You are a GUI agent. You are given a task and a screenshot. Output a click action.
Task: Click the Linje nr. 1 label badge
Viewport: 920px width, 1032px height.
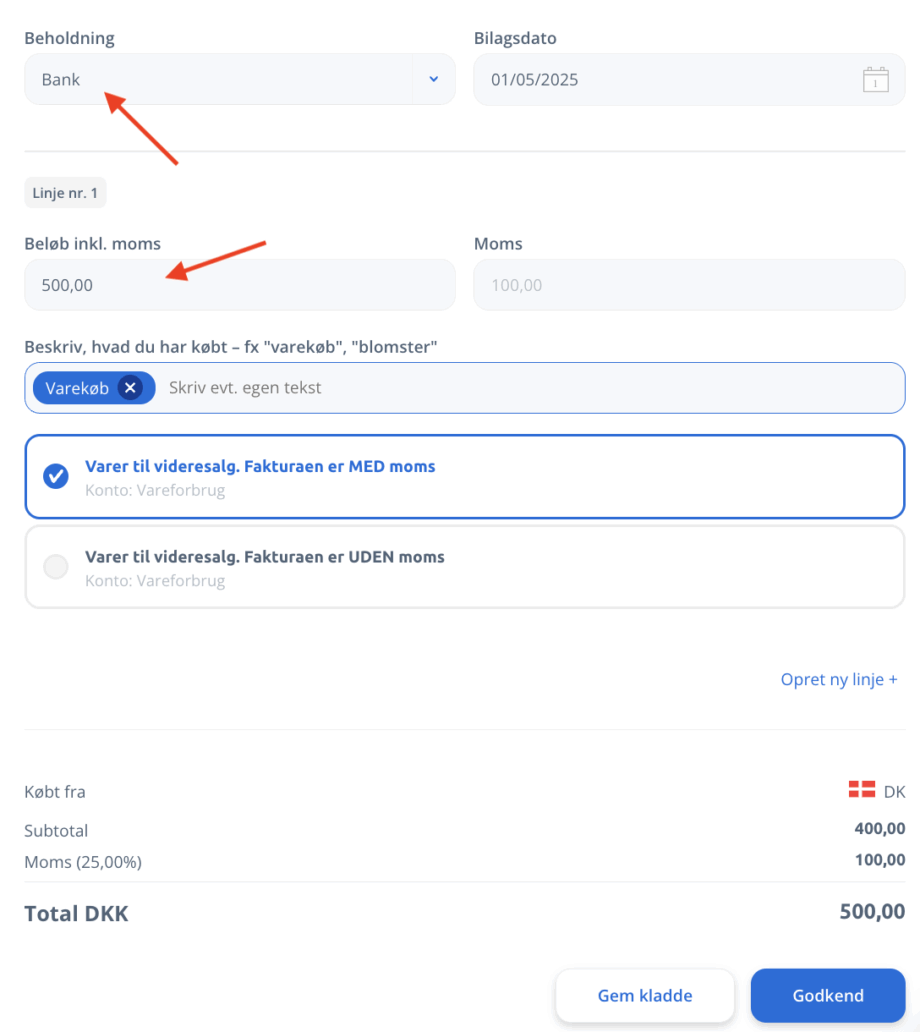coord(65,193)
